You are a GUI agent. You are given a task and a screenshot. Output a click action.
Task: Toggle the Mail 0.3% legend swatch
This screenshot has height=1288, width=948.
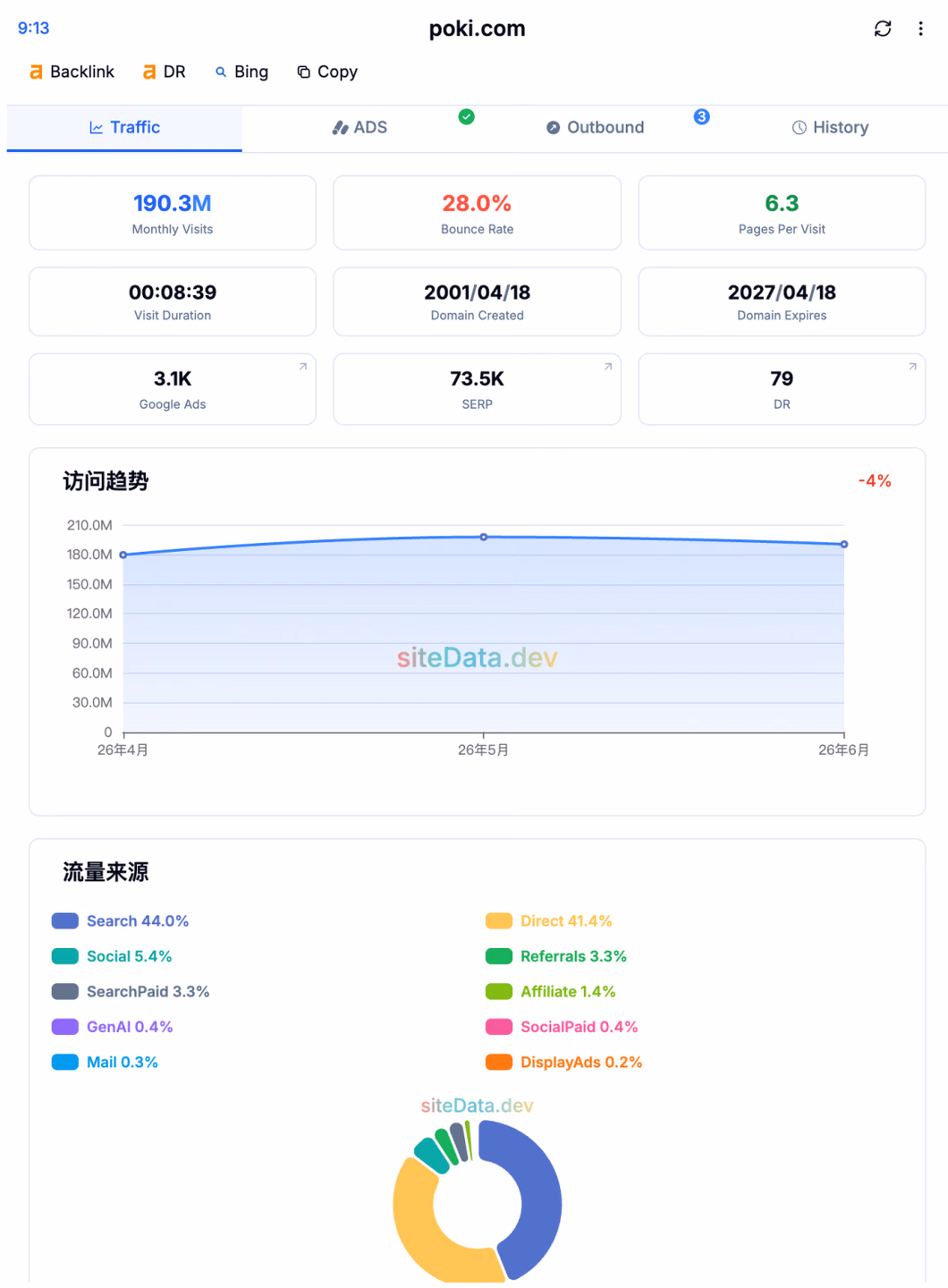pos(65,1062)
